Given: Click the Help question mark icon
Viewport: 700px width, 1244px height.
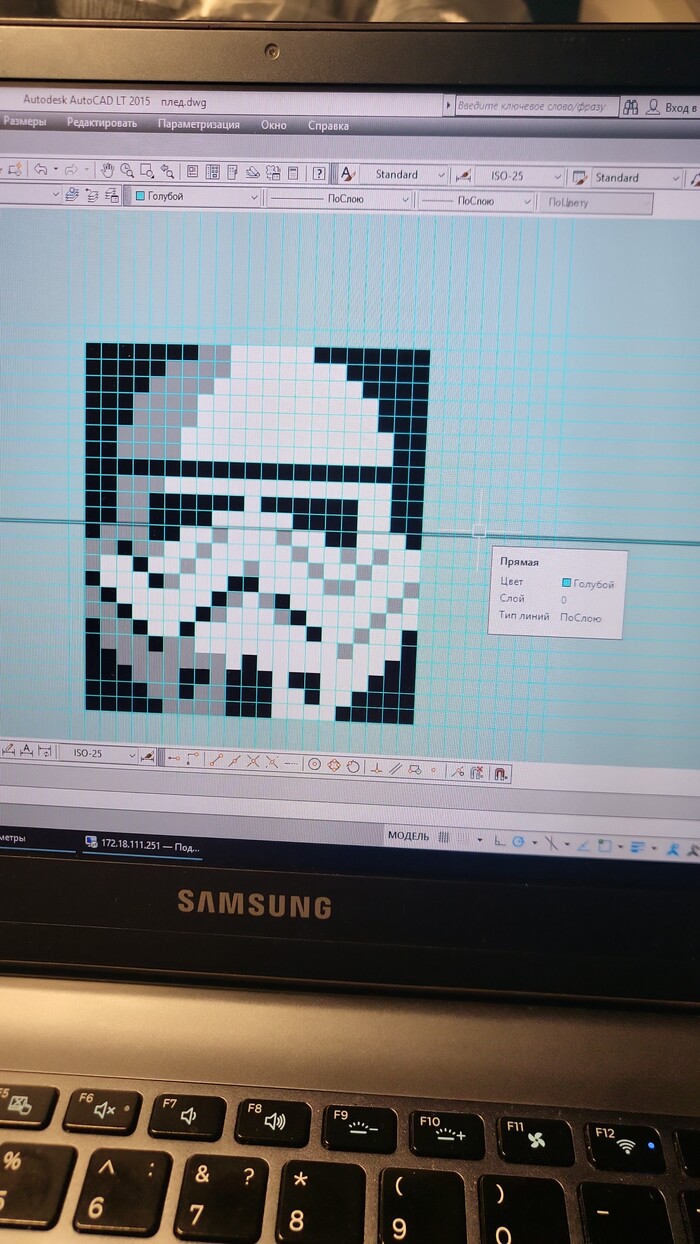Looking at the screenshot, I should click(318, 173).
